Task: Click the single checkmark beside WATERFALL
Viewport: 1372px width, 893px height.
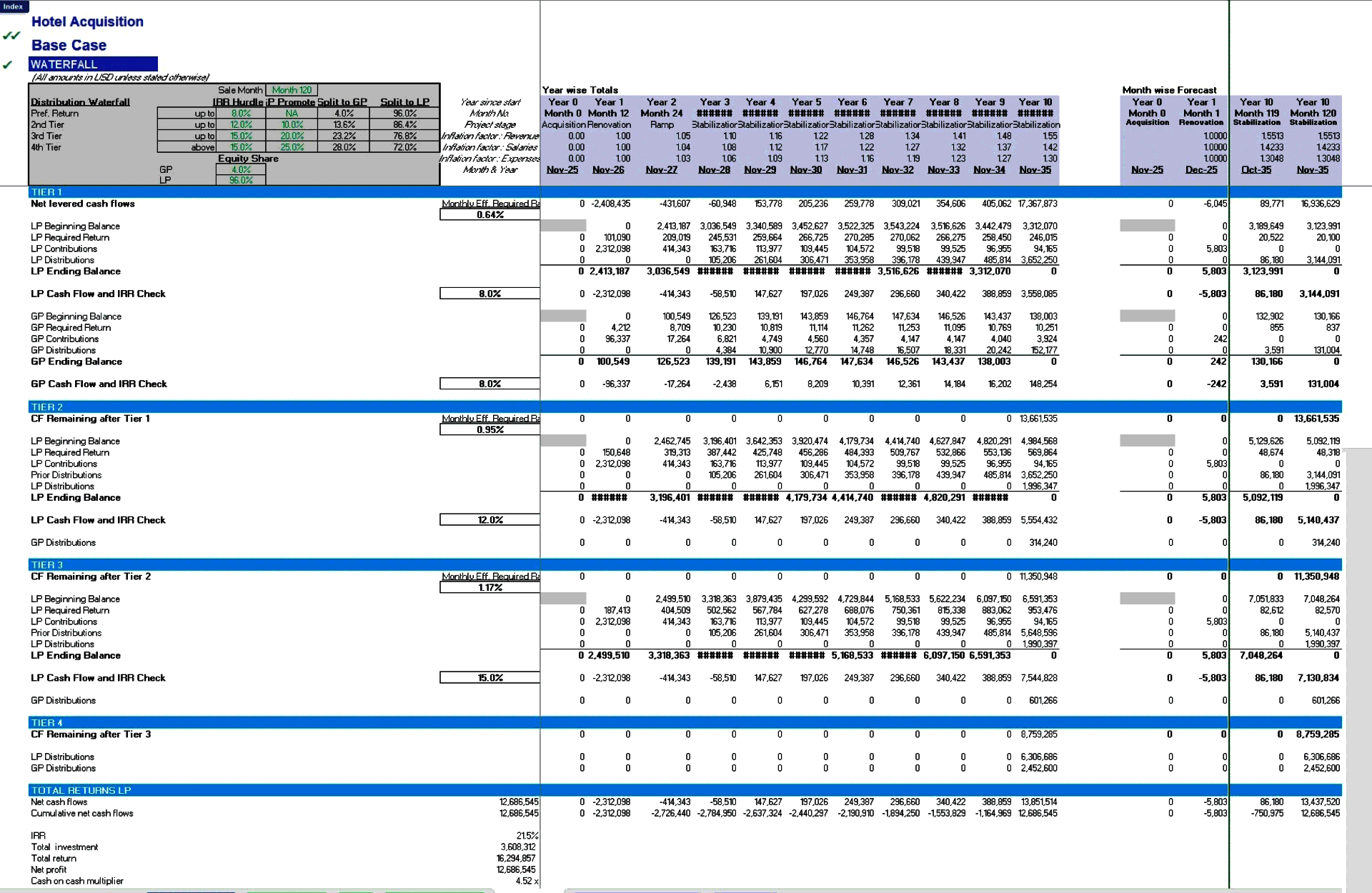Action: [8, 64]
